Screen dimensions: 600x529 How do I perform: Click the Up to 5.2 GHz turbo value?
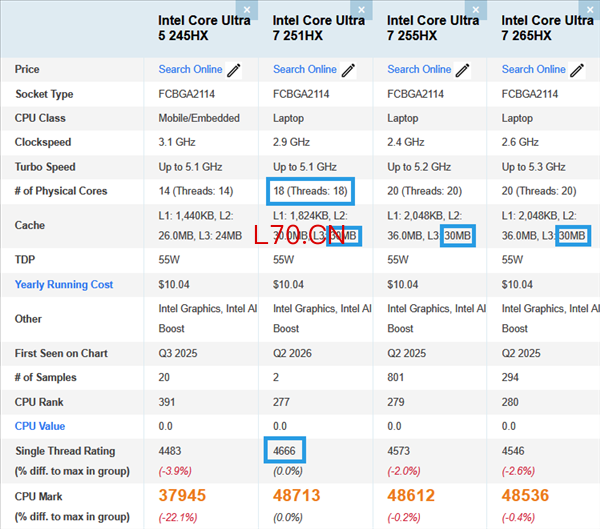[x=419, y=167]
